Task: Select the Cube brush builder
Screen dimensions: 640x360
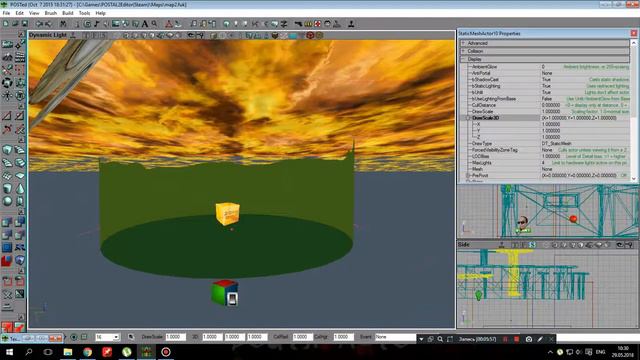Action: tap(7, 149)
